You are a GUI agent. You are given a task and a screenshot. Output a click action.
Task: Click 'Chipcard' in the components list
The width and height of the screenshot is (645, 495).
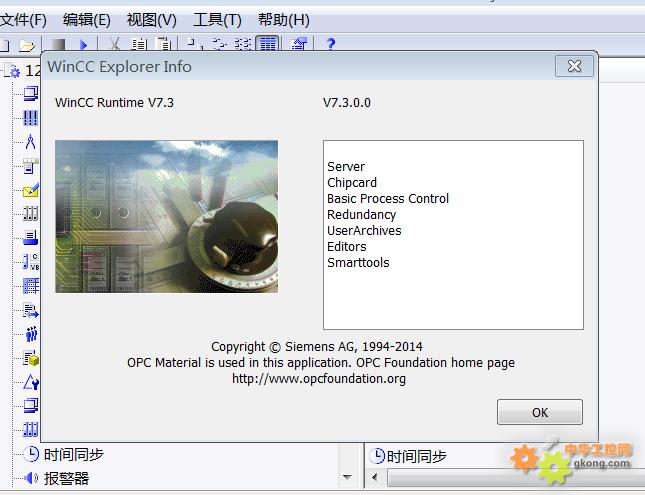pos(352,183)
